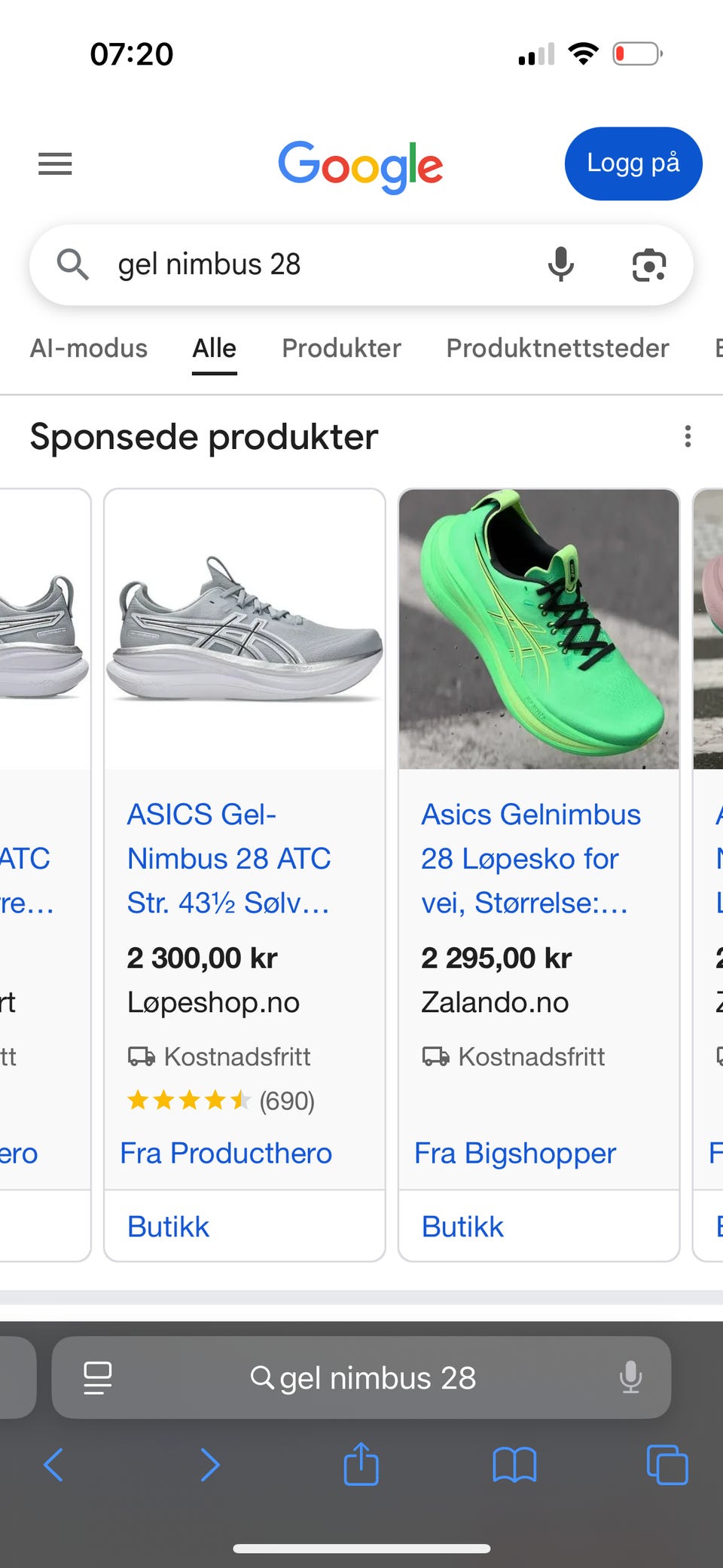Open ASICS Gel-Nimbus 28 ATC product link
723x1568 pixels.
228,858
